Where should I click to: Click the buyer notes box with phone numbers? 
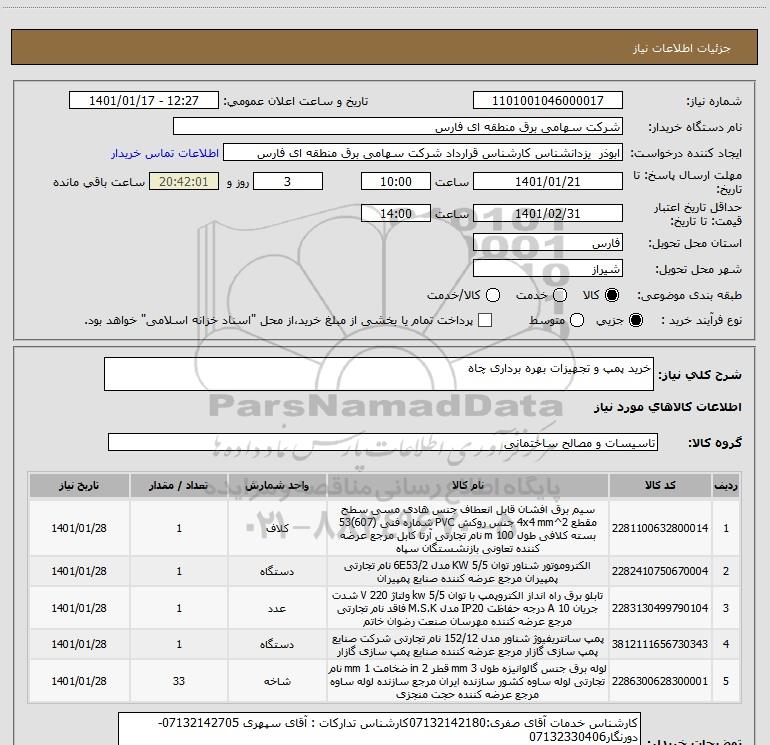tap(380, 729)
